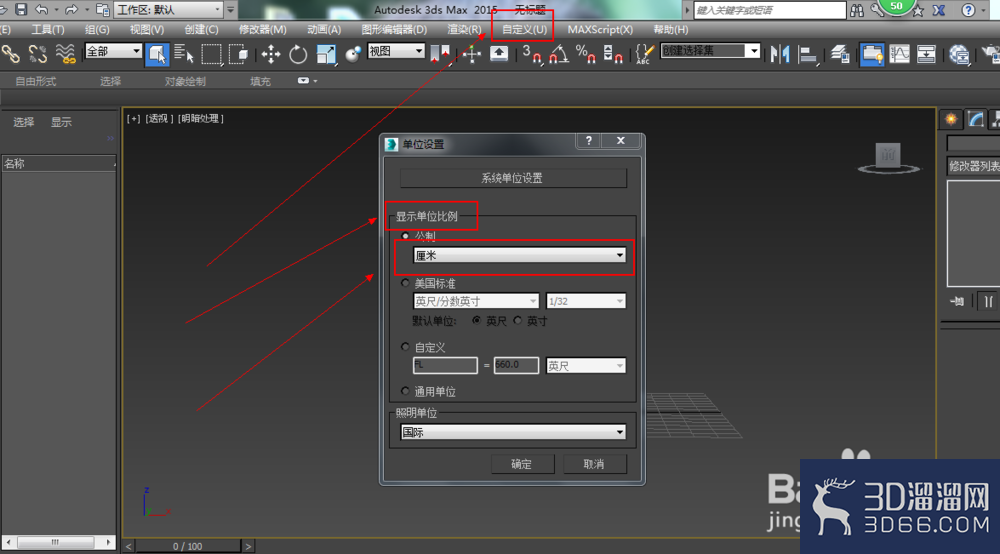Click the Undo arrow icon
The height and width of the screenshot is (554, 1000).
click(41, 9)
